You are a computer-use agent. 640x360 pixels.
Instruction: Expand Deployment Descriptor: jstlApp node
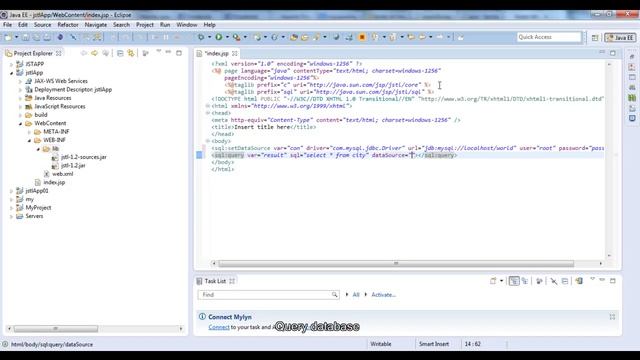coord(20,90)
